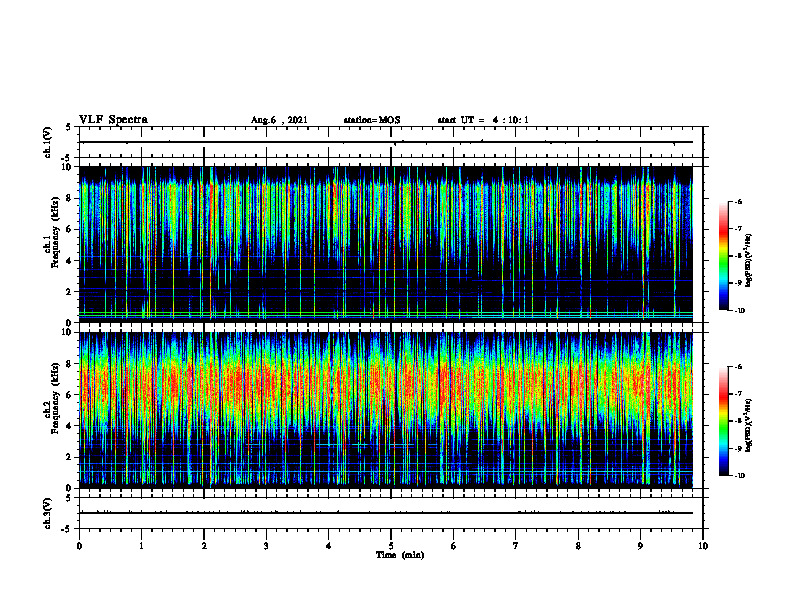Click the "station=MOS" header label
The height and width of the screenshot is (612, 792).
point(372,120)
